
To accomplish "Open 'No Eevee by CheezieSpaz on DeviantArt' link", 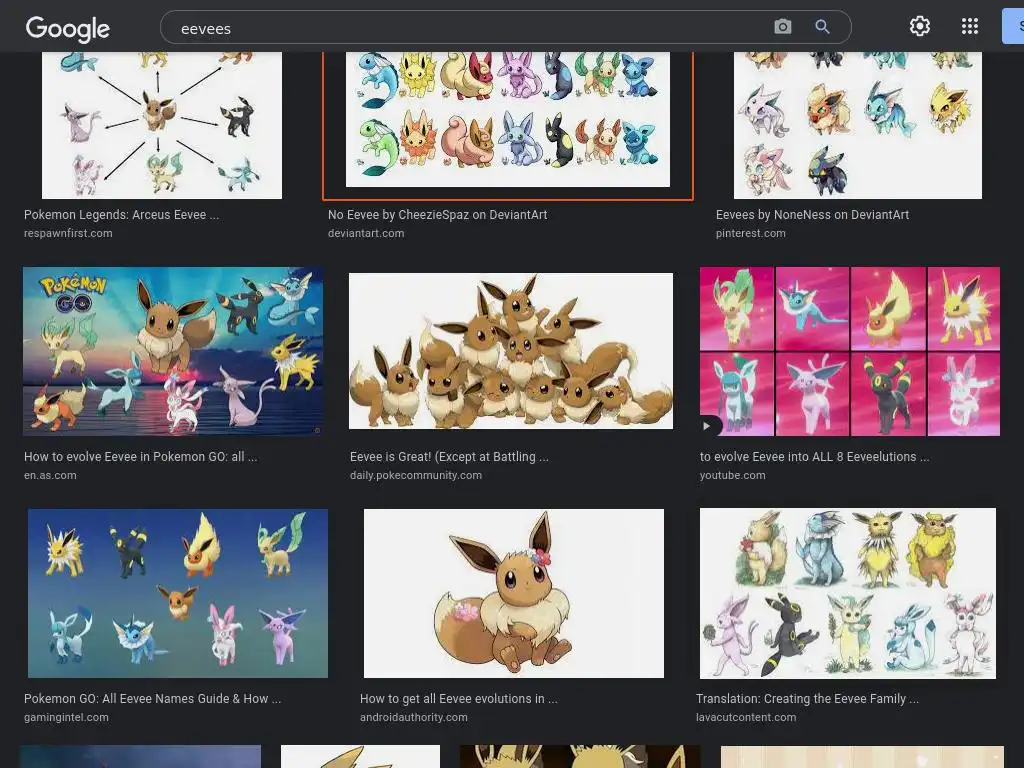I will tap(437, 215).
